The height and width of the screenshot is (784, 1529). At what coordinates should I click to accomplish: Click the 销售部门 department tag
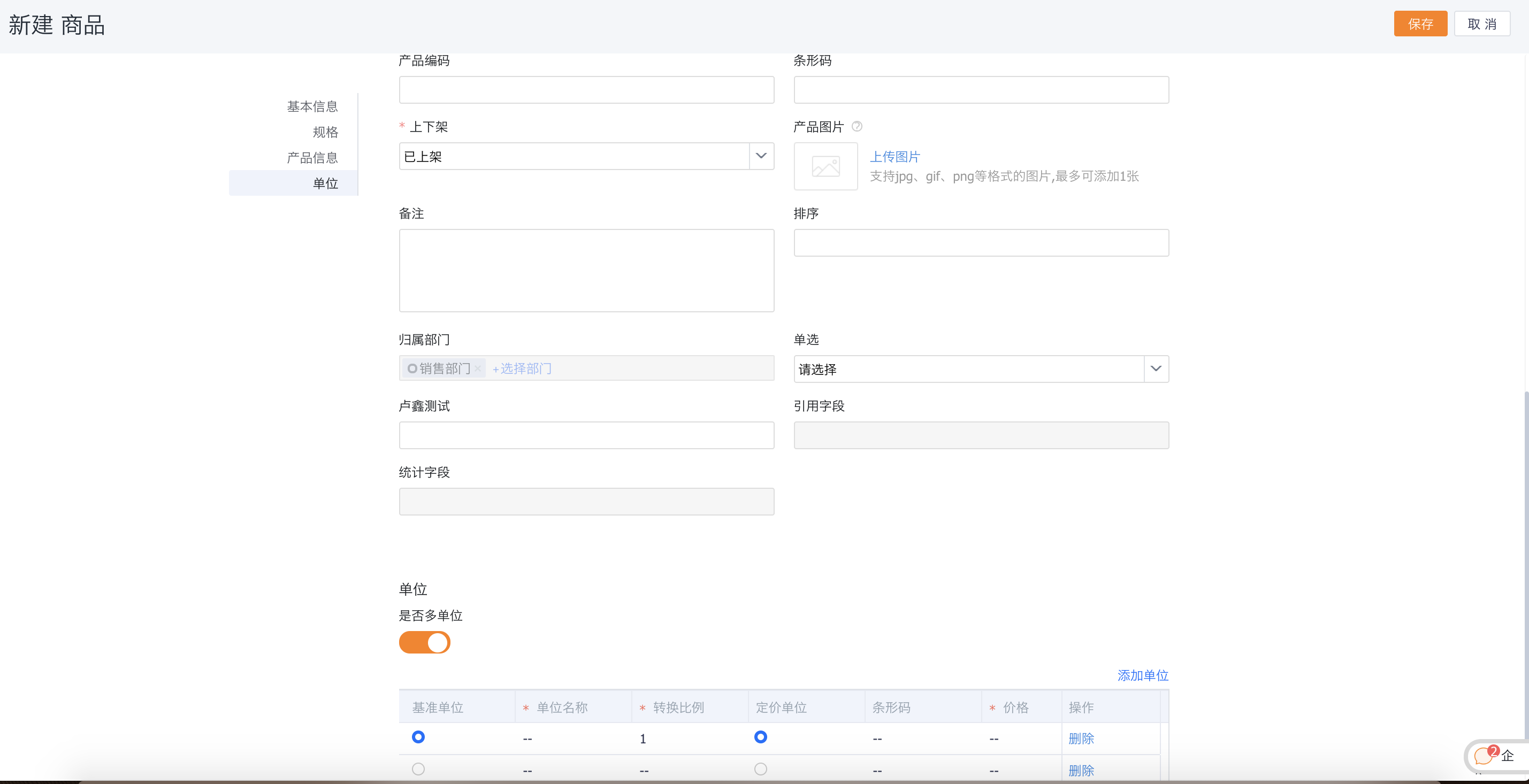pos(444,368)
